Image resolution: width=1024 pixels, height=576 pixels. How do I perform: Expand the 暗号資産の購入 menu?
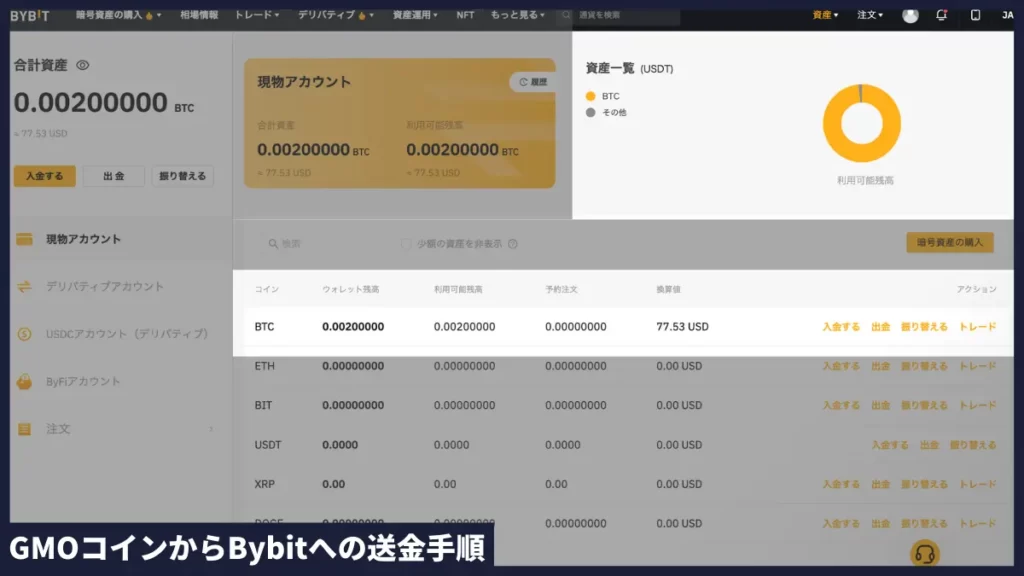118,15
